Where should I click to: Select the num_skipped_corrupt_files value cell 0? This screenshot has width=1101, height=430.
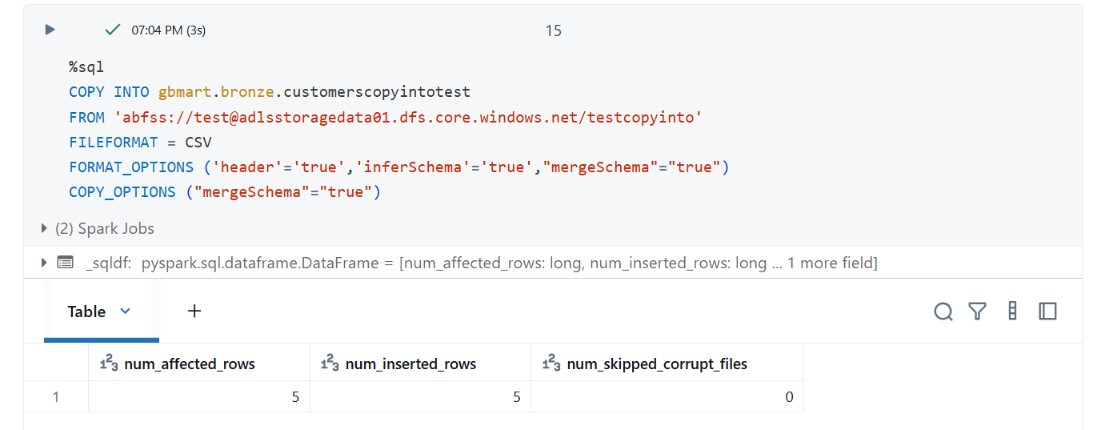coord(667,397)
